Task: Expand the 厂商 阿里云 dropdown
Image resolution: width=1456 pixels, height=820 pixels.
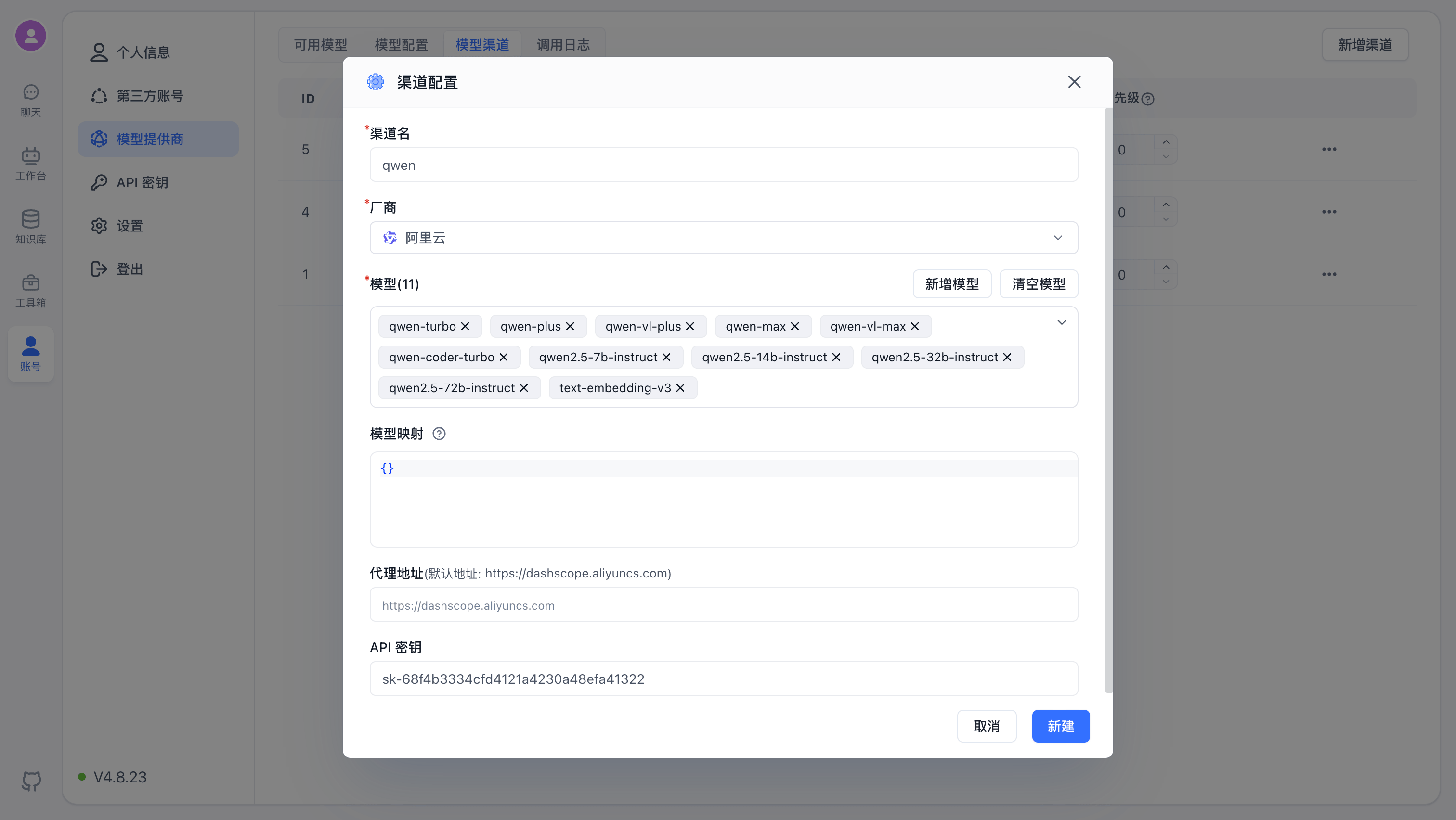Action: click(1057, 238)
